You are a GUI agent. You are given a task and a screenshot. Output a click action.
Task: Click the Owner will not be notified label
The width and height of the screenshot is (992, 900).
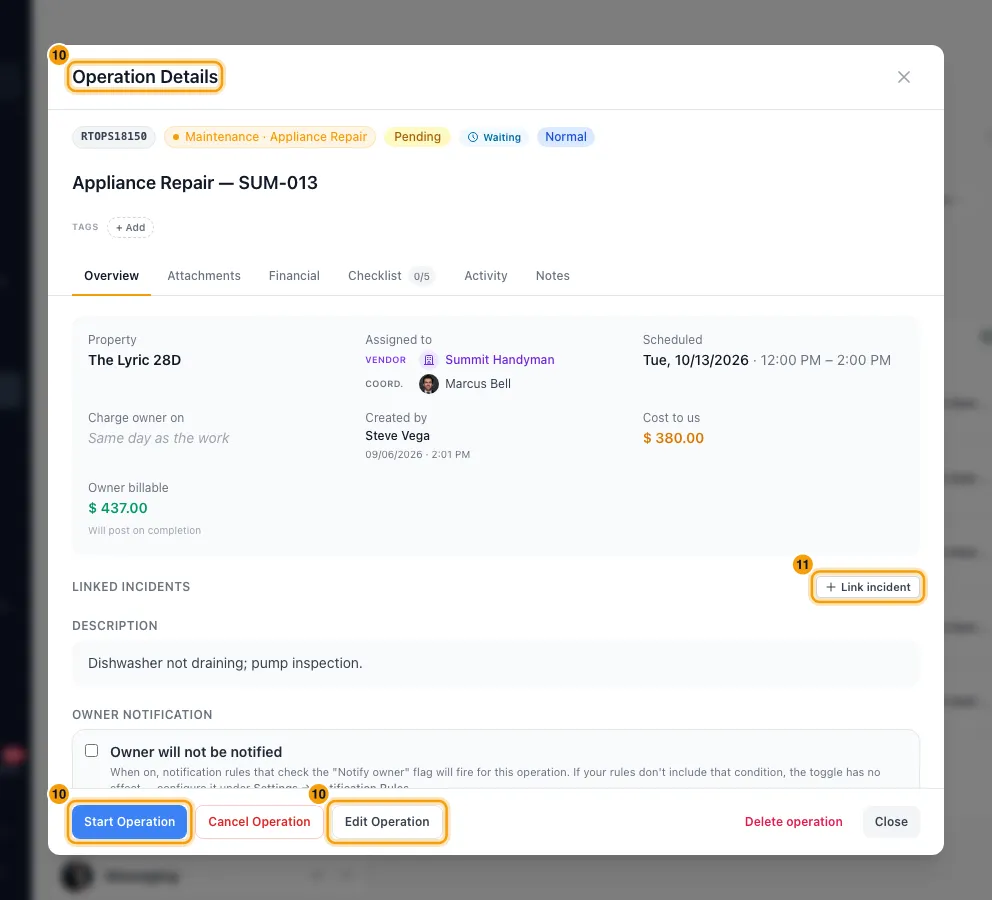point(196,752)
